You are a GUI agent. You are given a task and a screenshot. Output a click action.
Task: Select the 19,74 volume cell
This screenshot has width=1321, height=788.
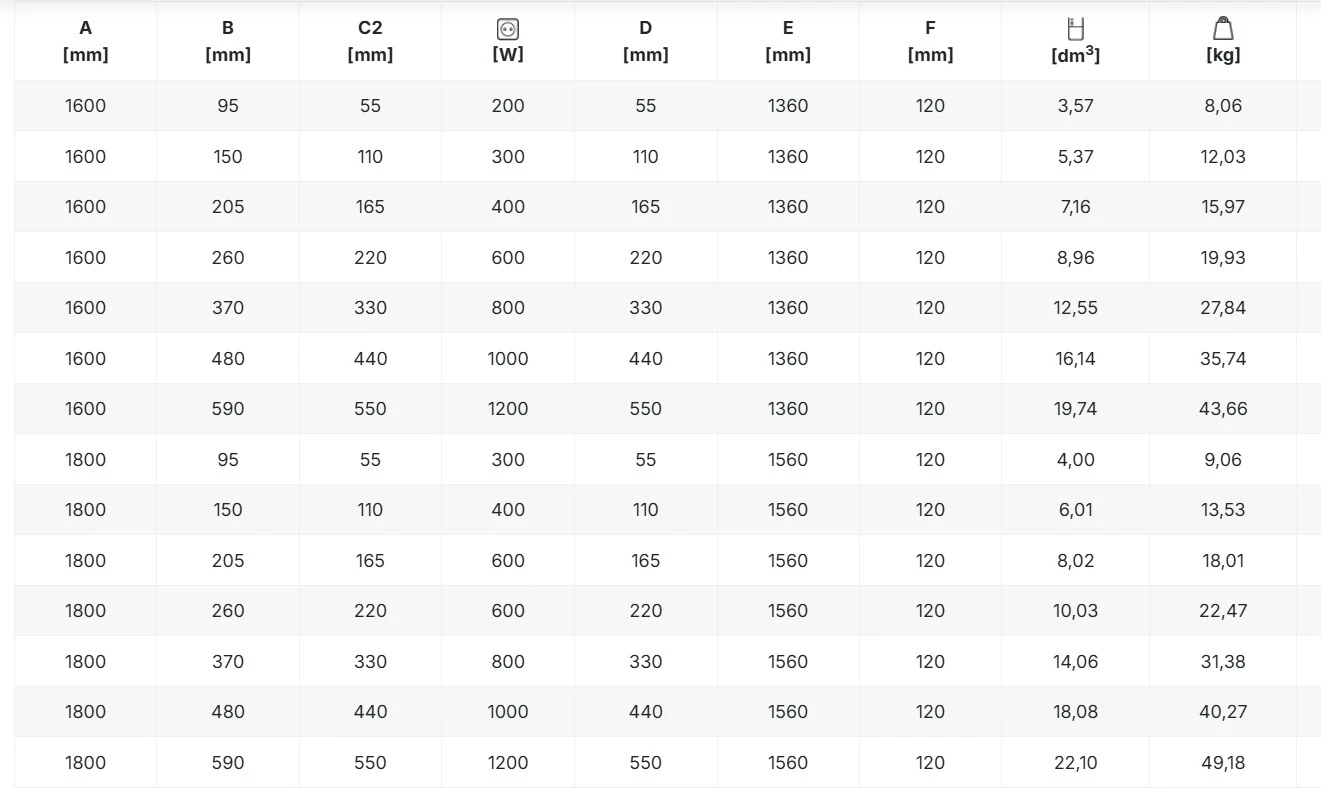tap(1075, 409)
